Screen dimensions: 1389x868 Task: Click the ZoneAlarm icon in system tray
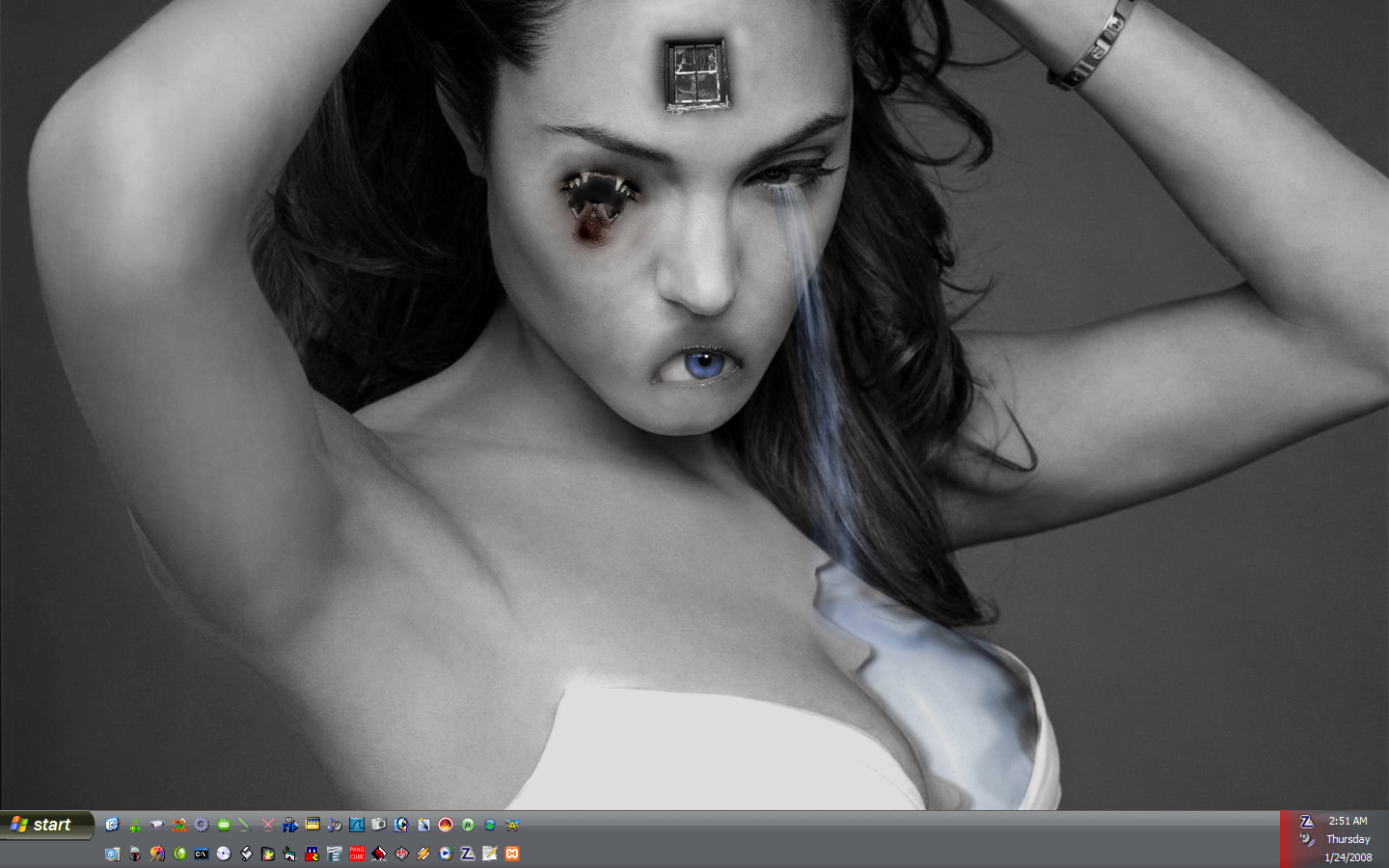pos(1306,822)
